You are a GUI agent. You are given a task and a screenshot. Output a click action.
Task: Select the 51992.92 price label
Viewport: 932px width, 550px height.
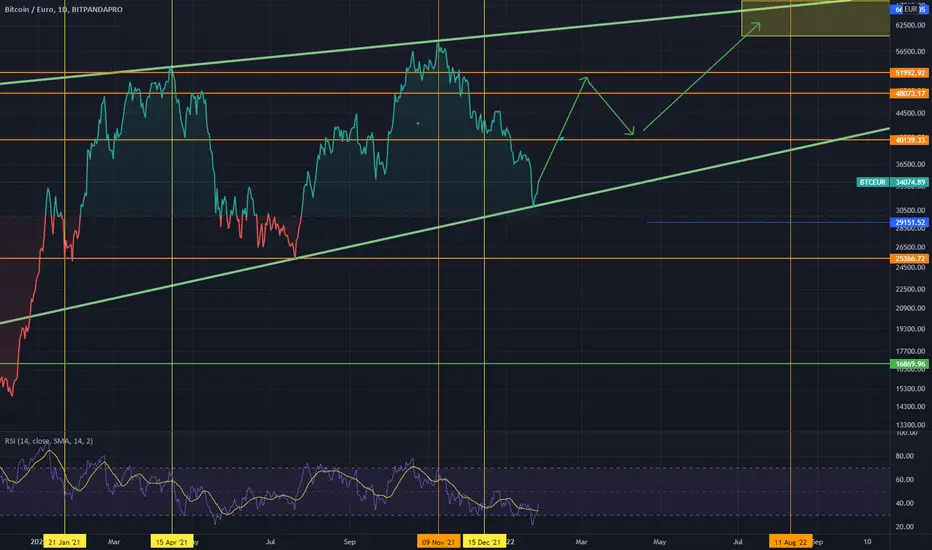(x=909, y=73)
